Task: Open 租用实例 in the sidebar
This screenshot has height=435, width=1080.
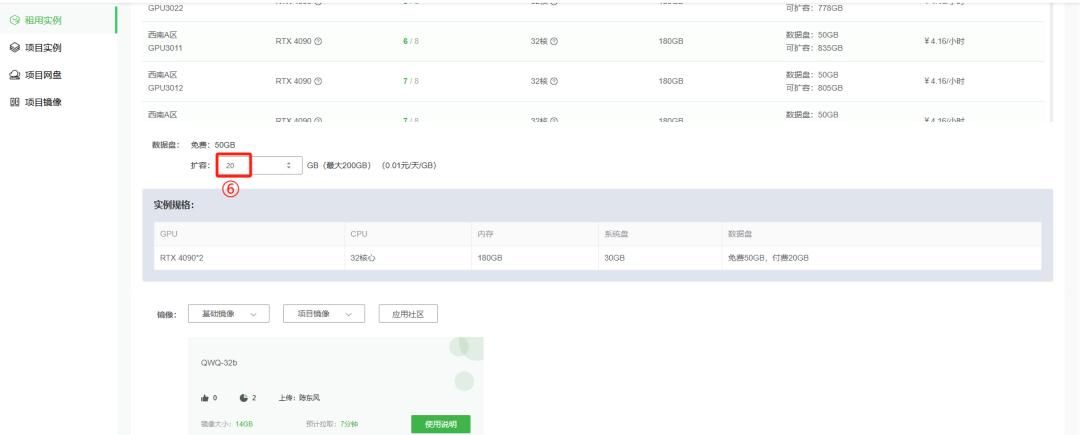Action: [x=43, y=21]
